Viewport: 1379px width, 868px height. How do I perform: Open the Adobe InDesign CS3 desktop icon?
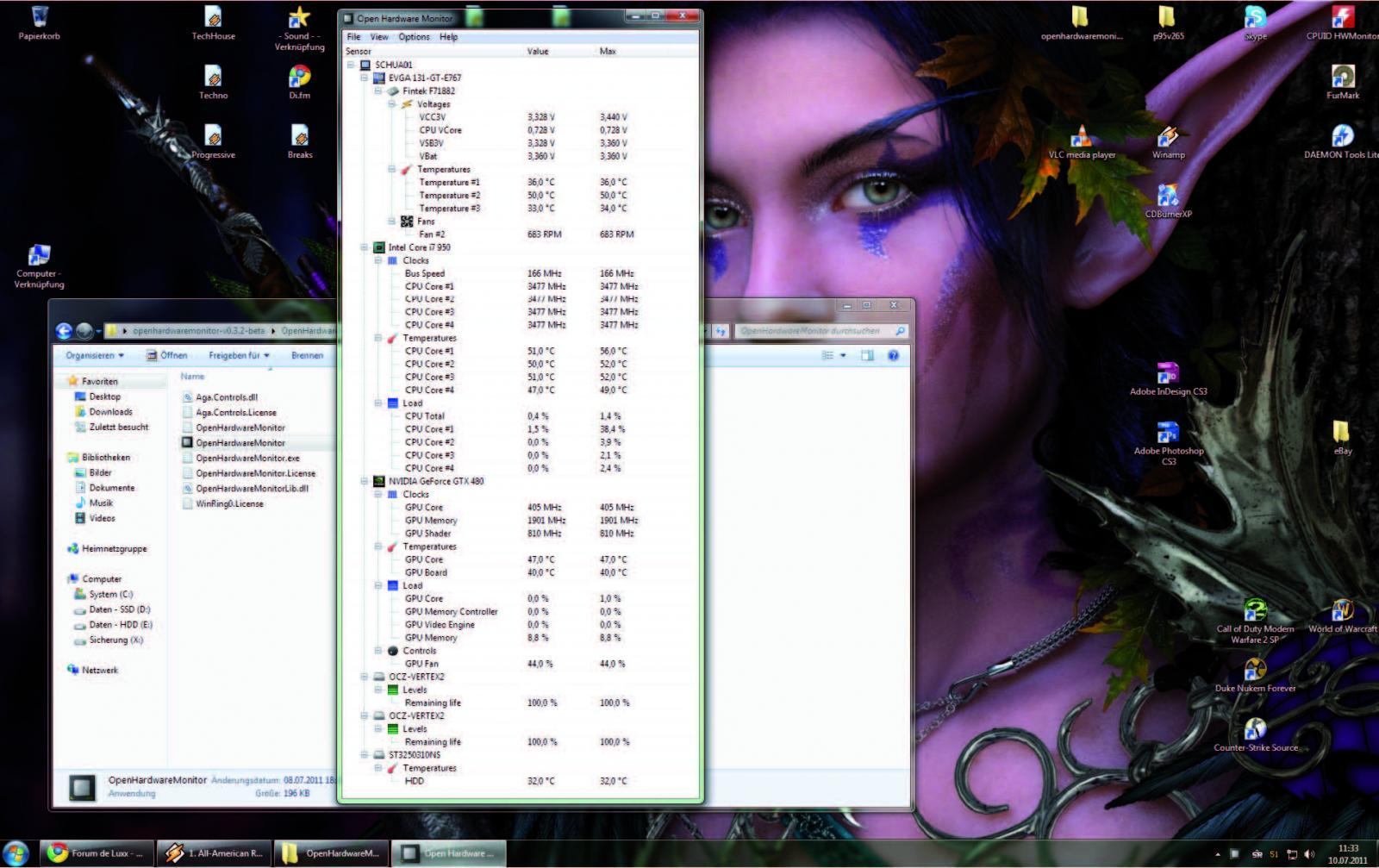click(x=1168, y=379)
